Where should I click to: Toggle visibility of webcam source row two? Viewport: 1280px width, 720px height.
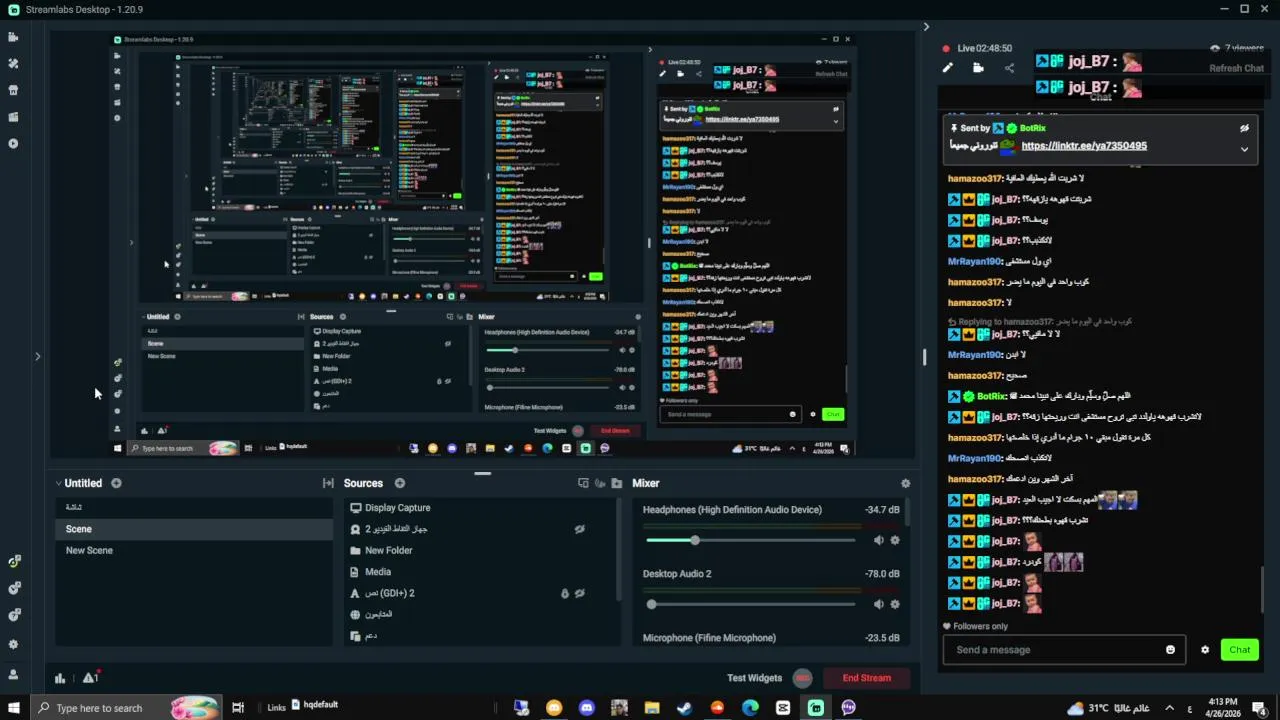(x=579, y=529)
